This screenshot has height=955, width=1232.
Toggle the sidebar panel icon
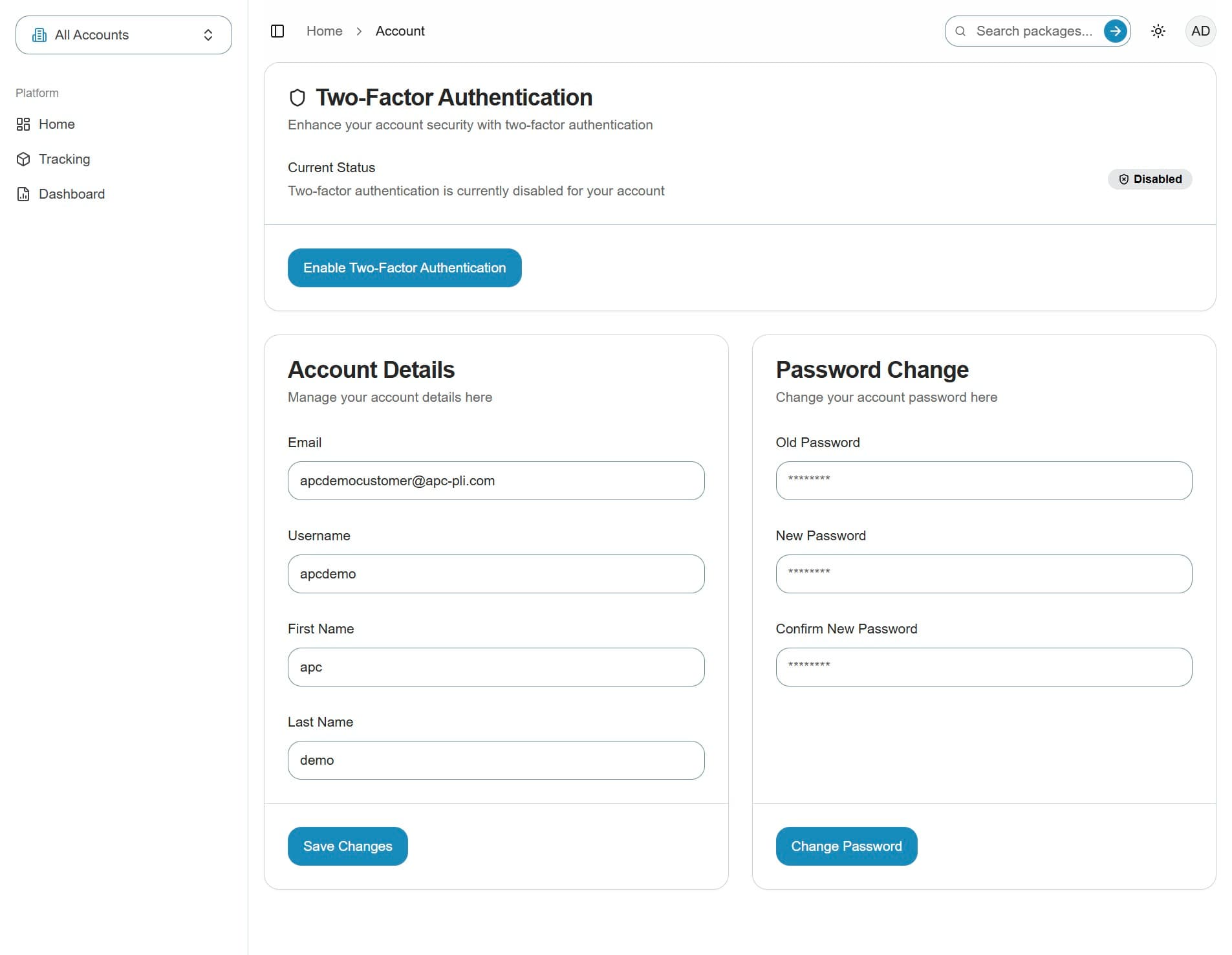(x=277, y=31)
